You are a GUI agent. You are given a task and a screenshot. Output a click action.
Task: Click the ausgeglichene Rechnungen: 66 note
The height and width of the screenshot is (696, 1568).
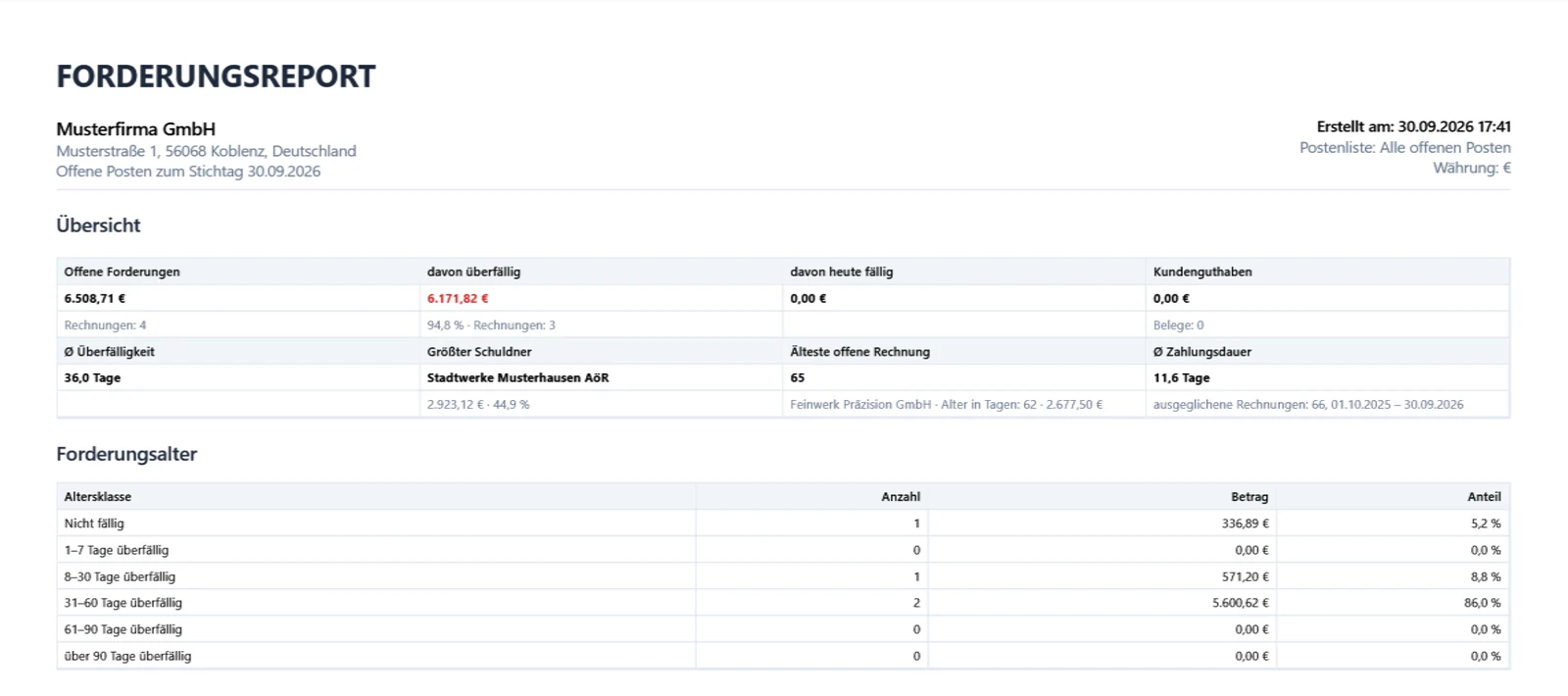tap(1308, 404)
